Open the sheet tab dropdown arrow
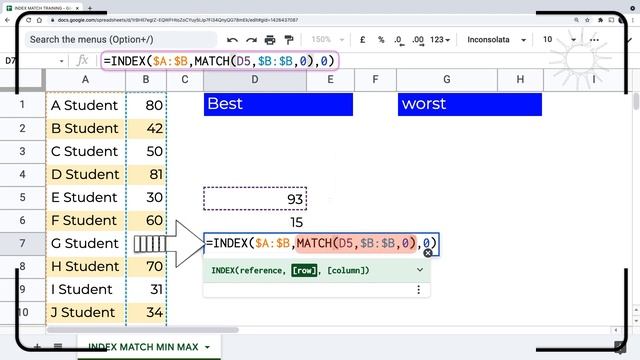Image resolution: width=640 pixels, height=360 pixels. (207, 347)
